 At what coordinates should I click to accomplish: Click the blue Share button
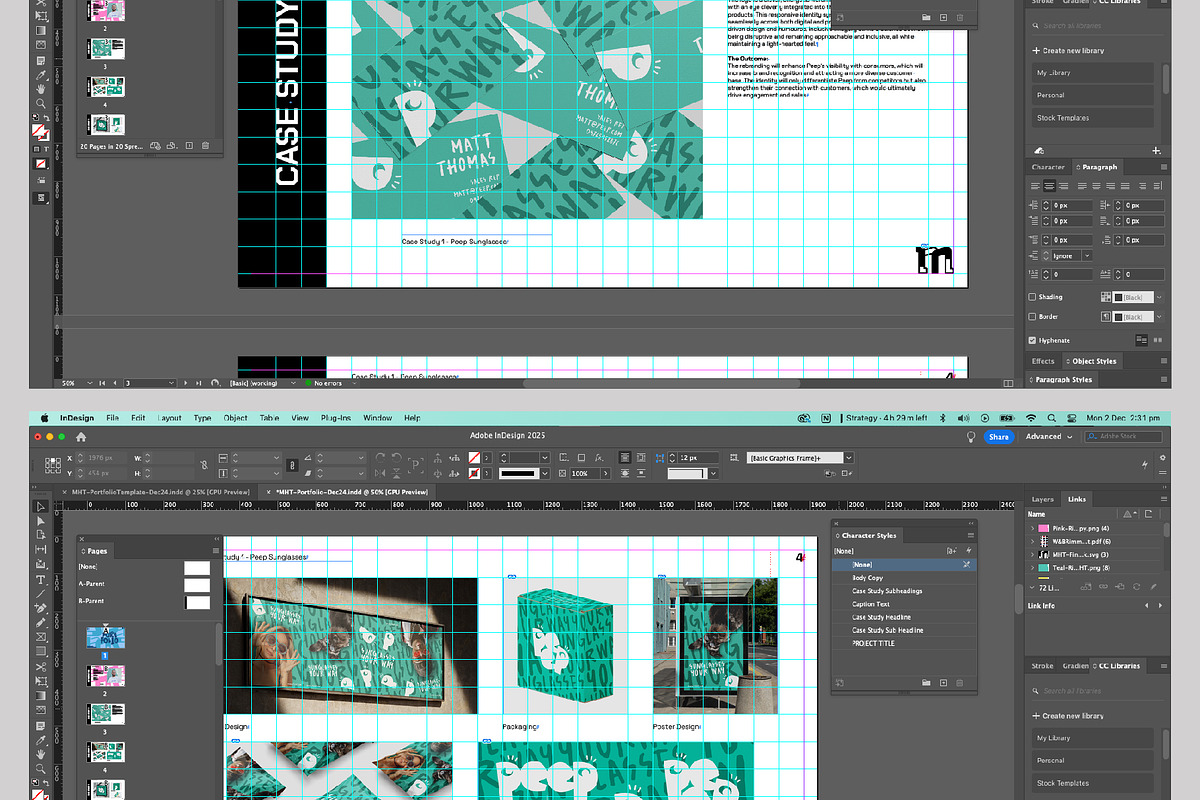pyautogui.click(x=998, y=437)
